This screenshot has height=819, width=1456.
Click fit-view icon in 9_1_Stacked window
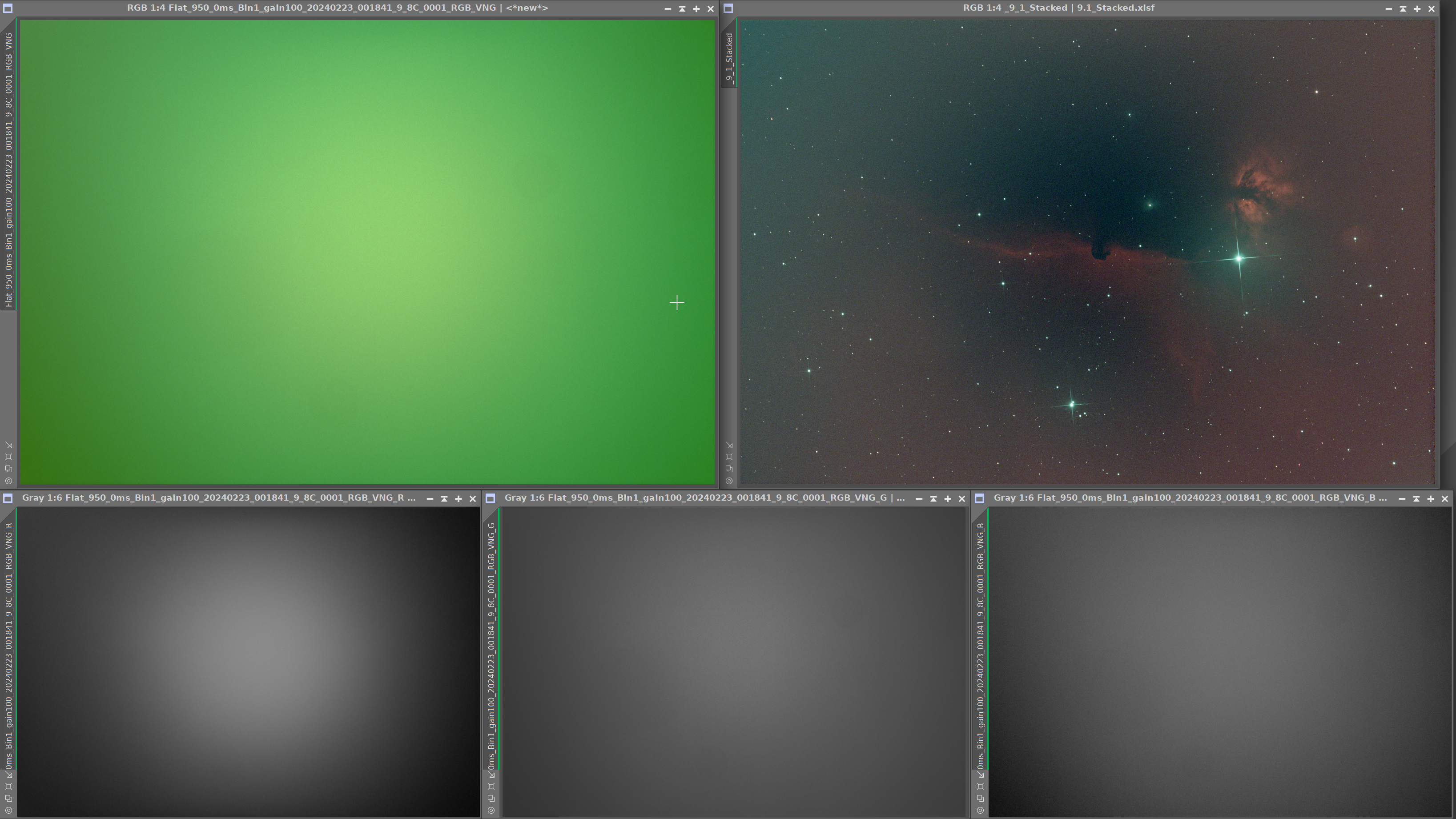pyautogui.click(x=729, y=457)
